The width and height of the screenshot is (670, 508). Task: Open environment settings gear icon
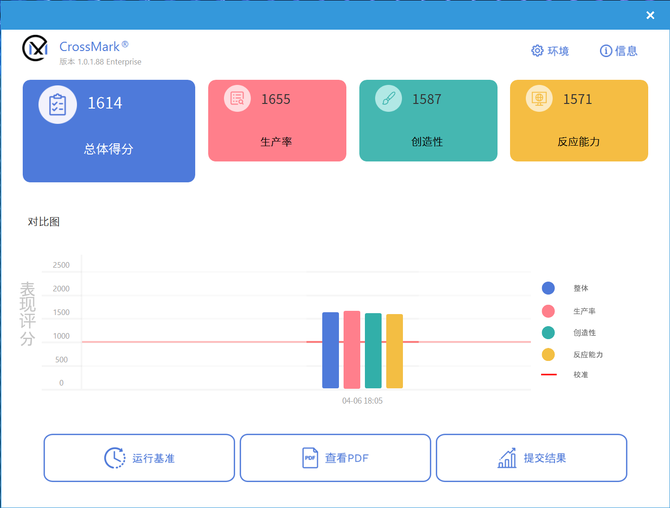(x=537, y=51)
